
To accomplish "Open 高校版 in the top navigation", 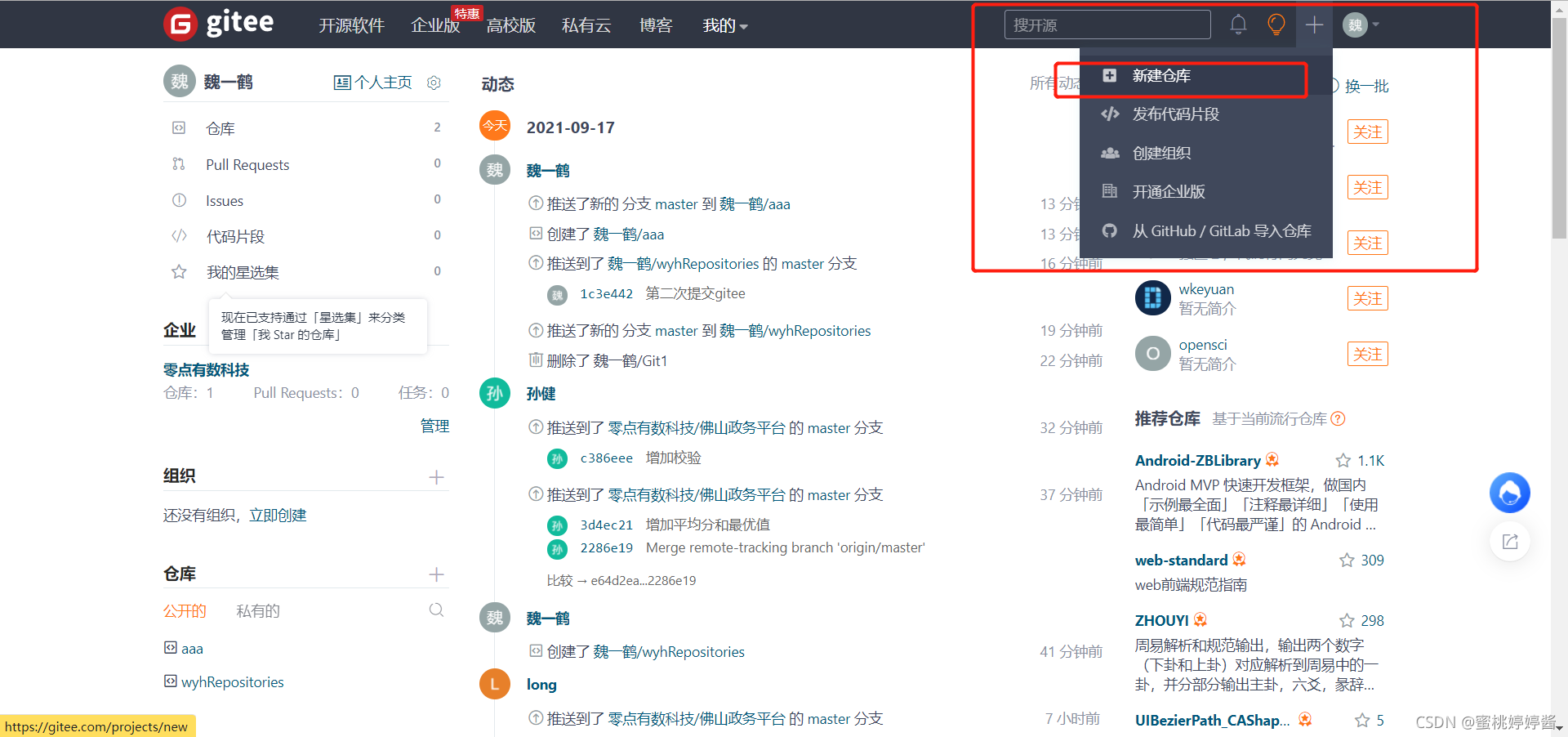I will click(510, 25).
